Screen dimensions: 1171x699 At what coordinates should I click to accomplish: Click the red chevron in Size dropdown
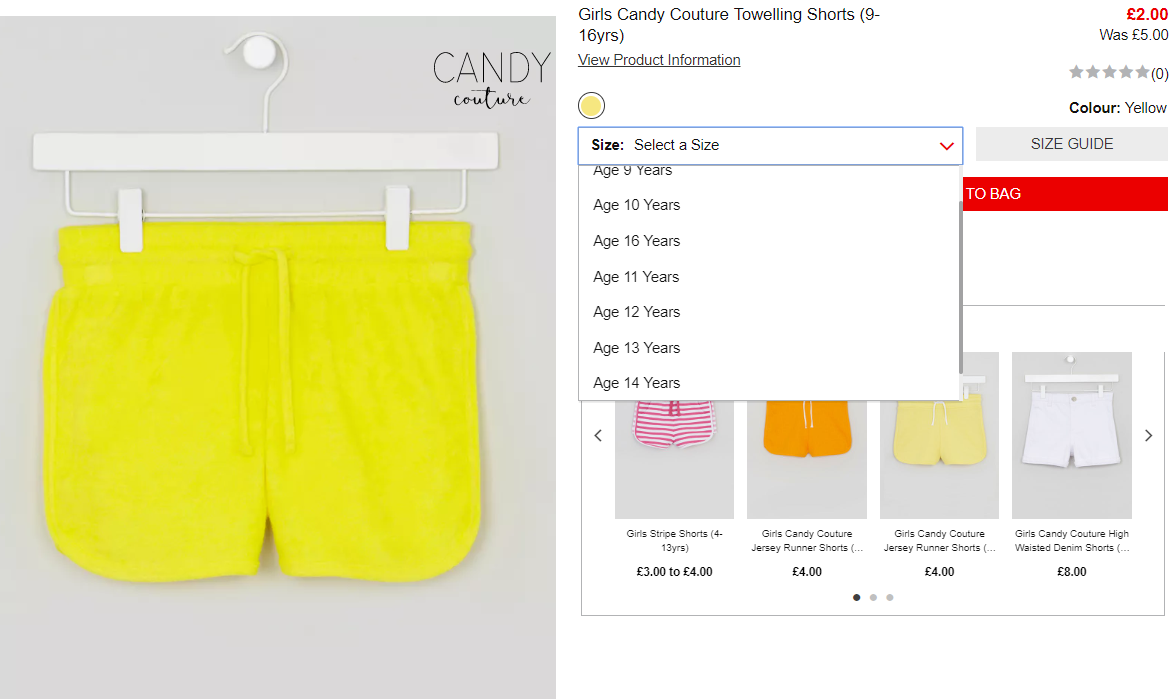[x=946, y=146]
